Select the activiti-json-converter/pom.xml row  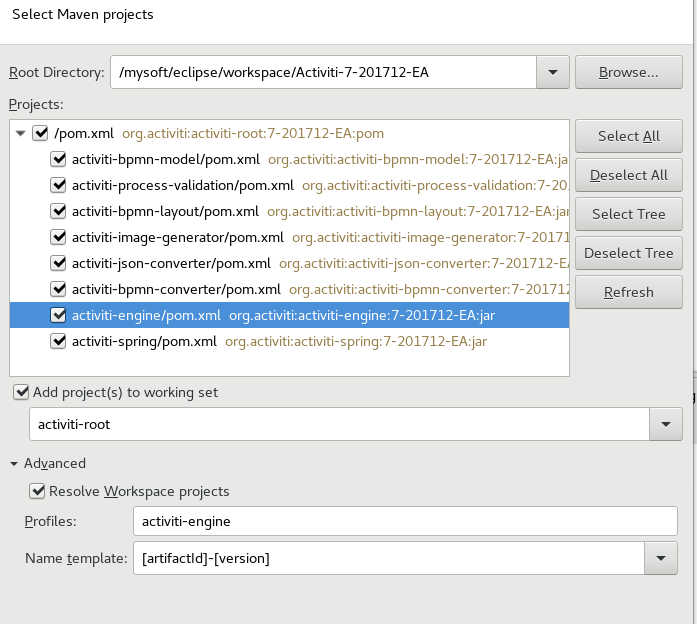tap(171, 263)
